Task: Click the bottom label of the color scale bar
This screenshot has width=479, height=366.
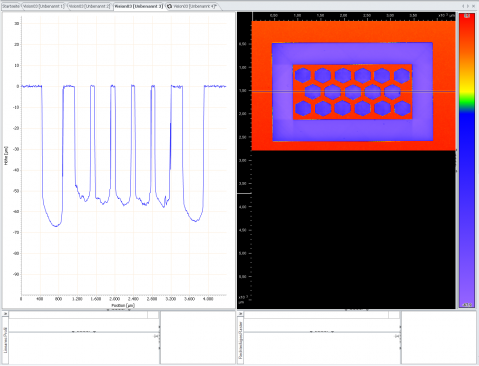Action: point(467,305)
